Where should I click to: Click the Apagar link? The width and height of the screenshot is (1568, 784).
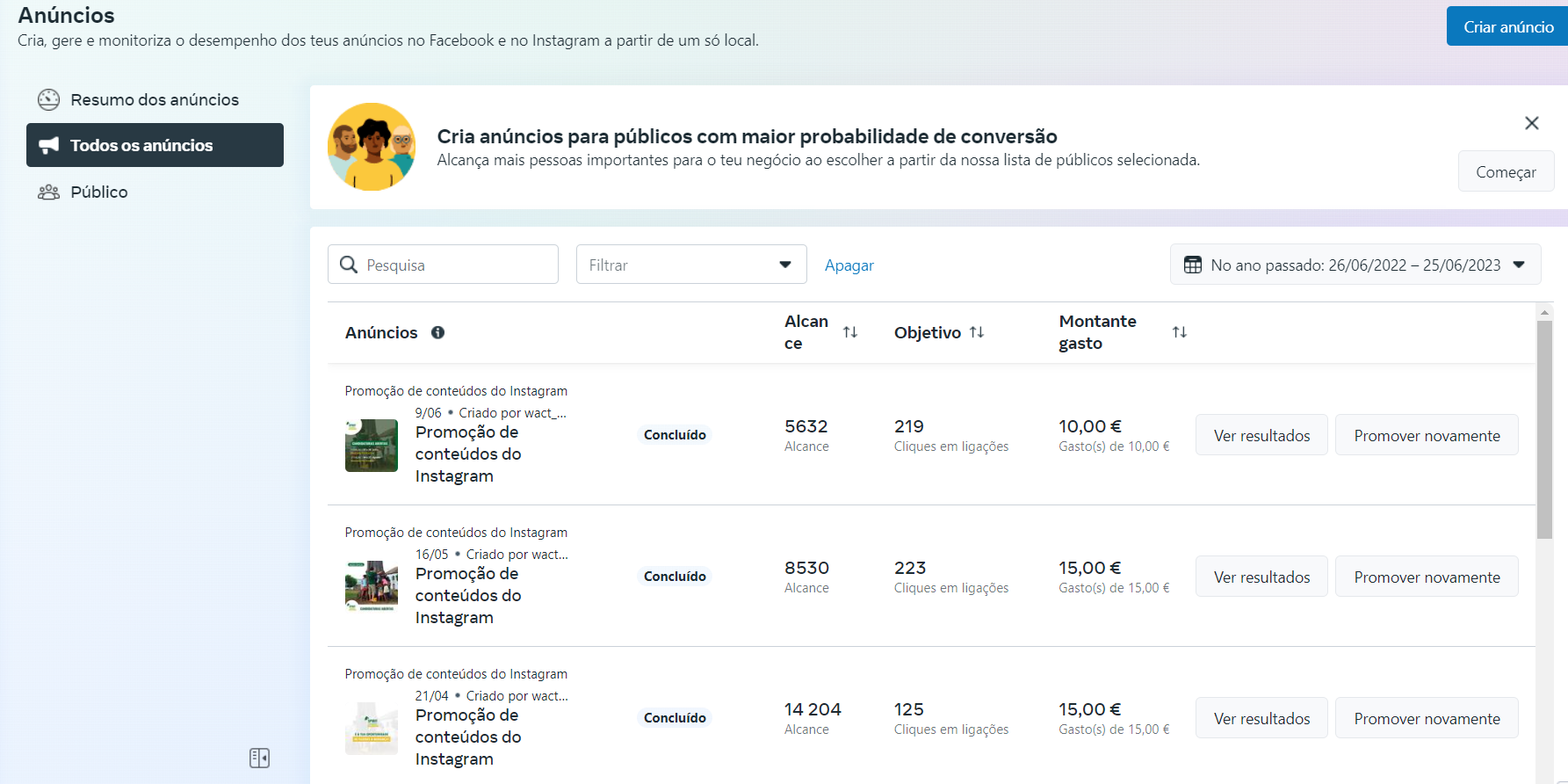pos(849,265)
